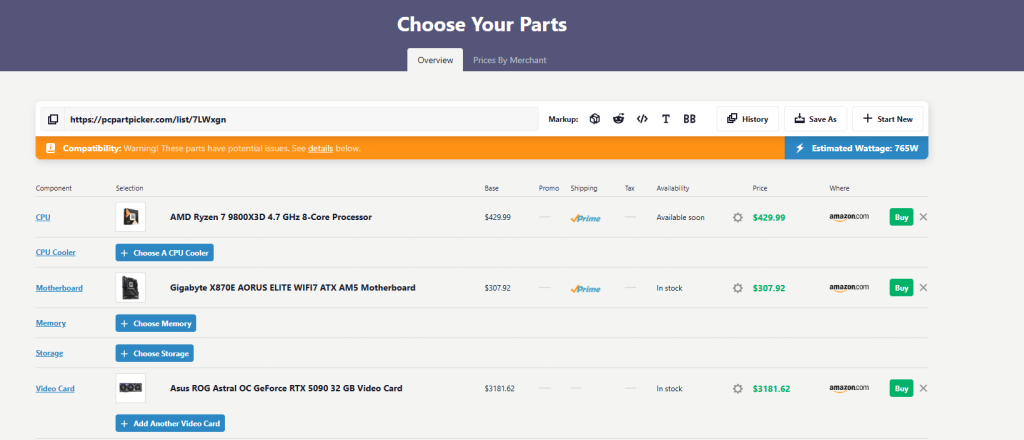The width and height of the screenshot is (1024, 440).
Task: Click the Amazon logo in the Motherboard row
Action: [849, 288]
